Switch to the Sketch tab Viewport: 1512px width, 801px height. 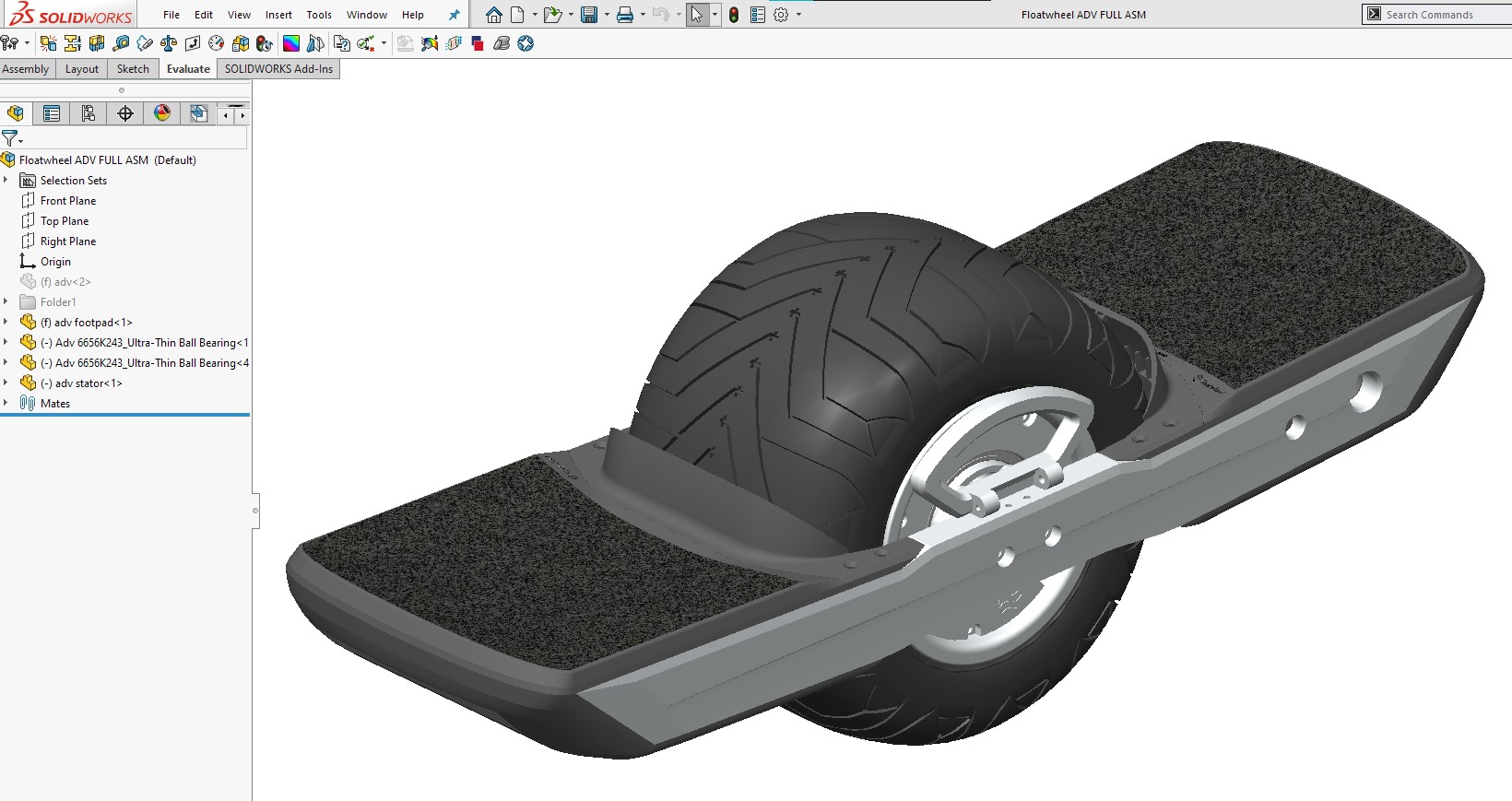(x=133, y=69)
